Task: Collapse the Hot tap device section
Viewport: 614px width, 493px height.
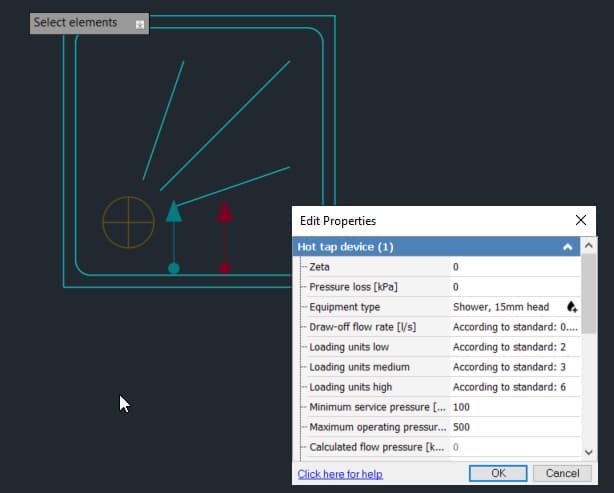Action: 567,246
